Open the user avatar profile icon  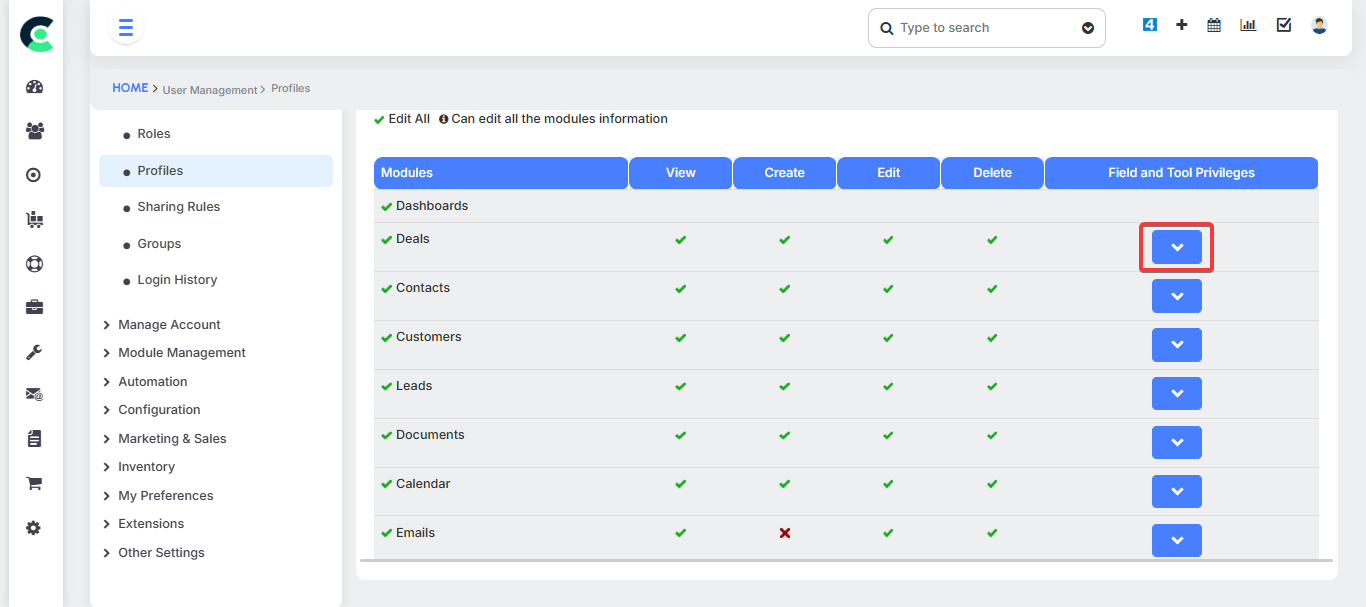click(x=1319, y=26)
